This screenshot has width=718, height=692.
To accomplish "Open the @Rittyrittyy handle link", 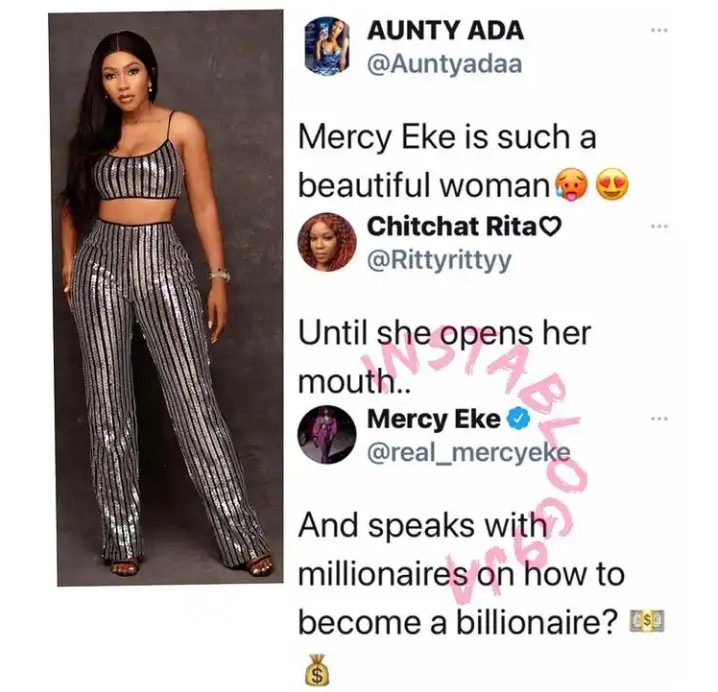I will coord(439,261).
